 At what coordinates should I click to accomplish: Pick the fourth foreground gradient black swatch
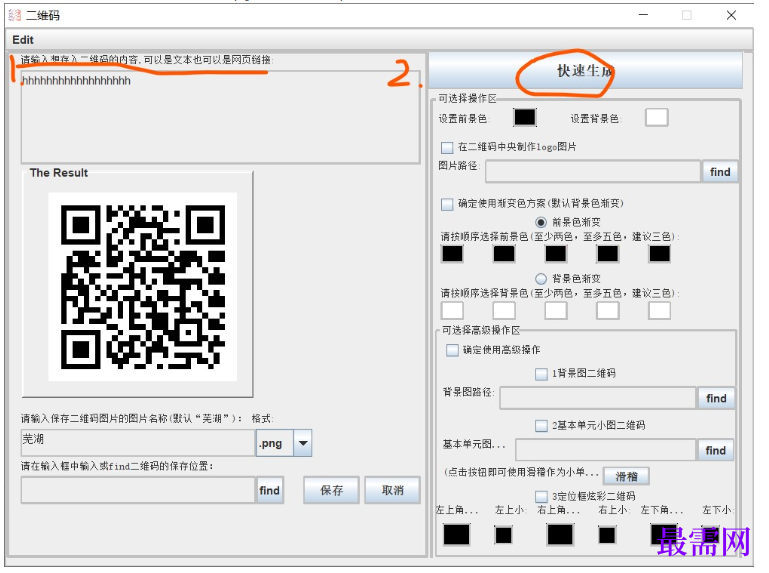tap(607, 254)
